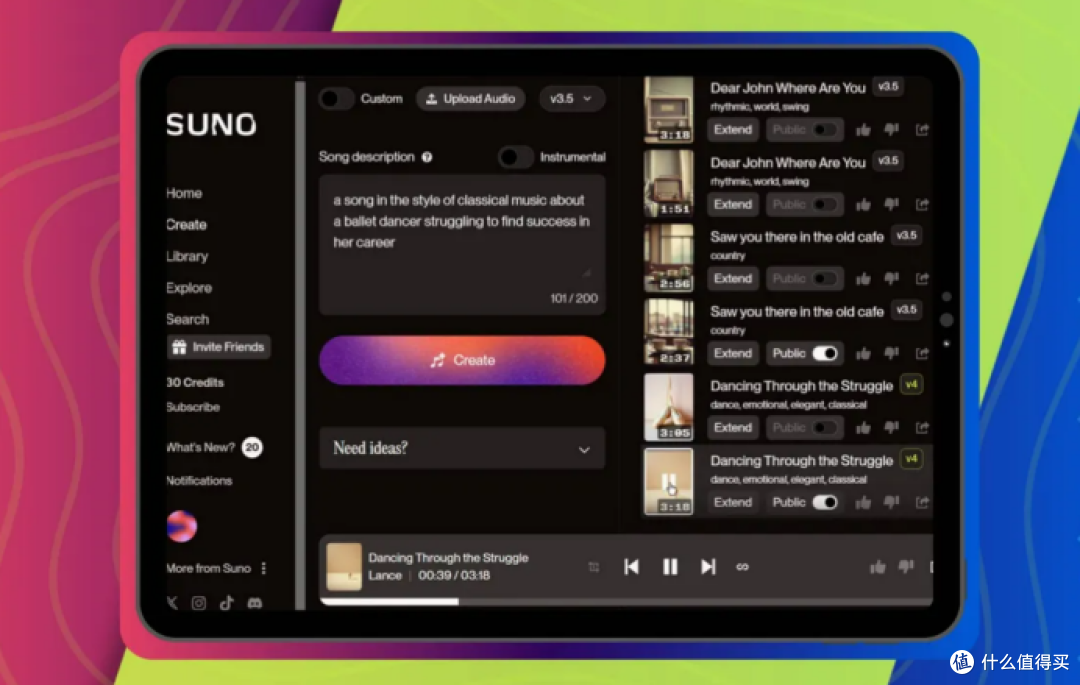Toggle shuffle in the player bar

tap(594, 567)
